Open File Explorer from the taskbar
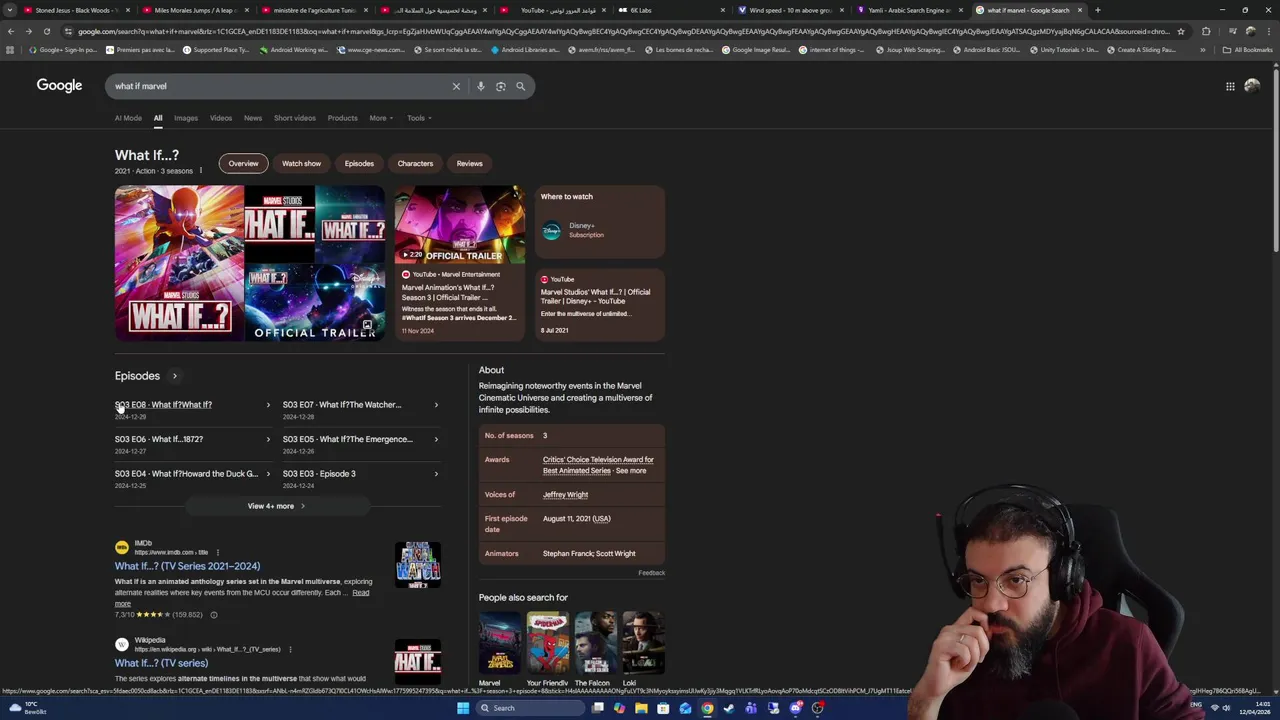 (641, 708)
